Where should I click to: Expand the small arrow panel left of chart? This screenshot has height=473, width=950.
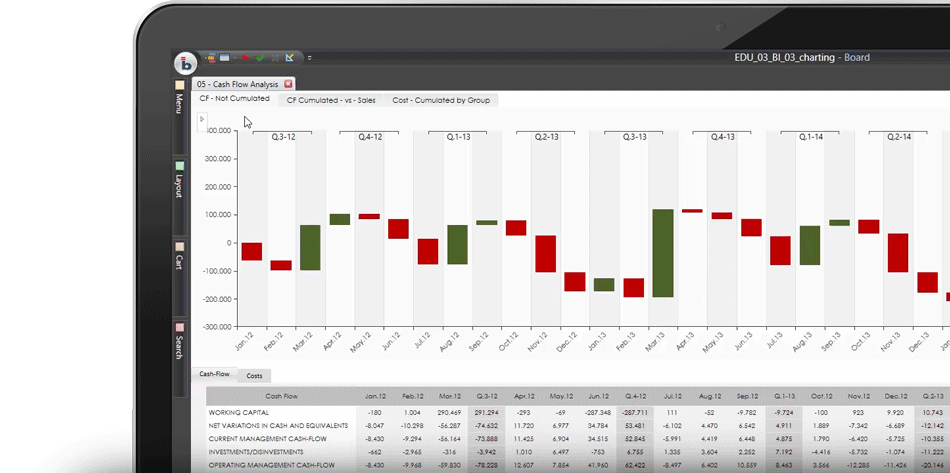point(201,119)
